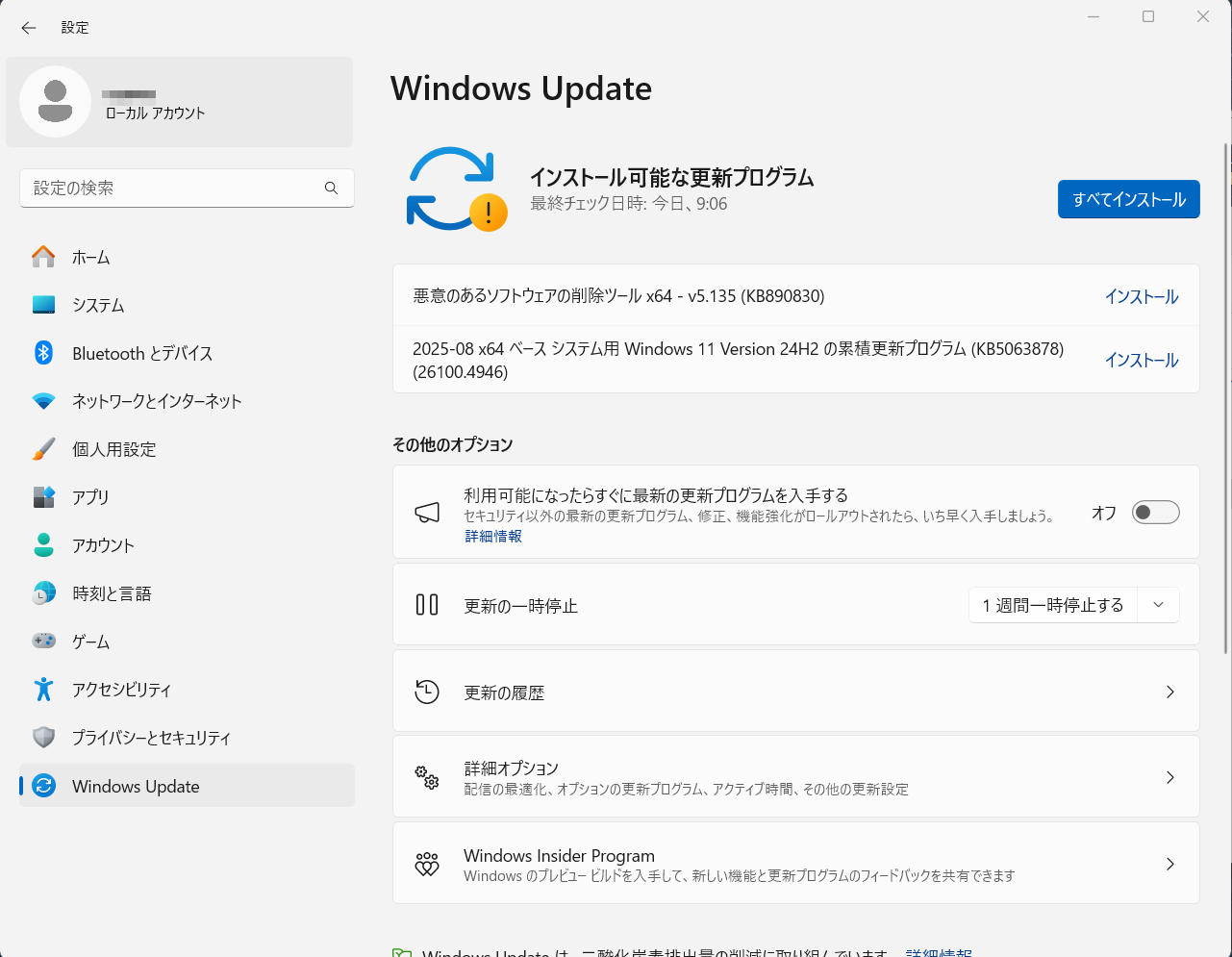
Task: Click the megaphone icon for latest updates
Action: pos(427,513)
